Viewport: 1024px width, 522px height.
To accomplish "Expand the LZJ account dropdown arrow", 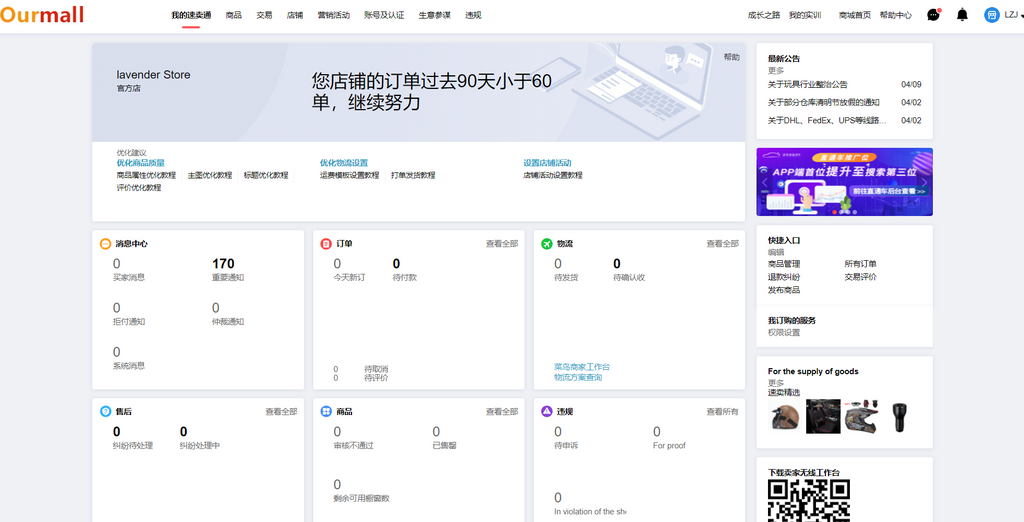I will [1021, 16].
